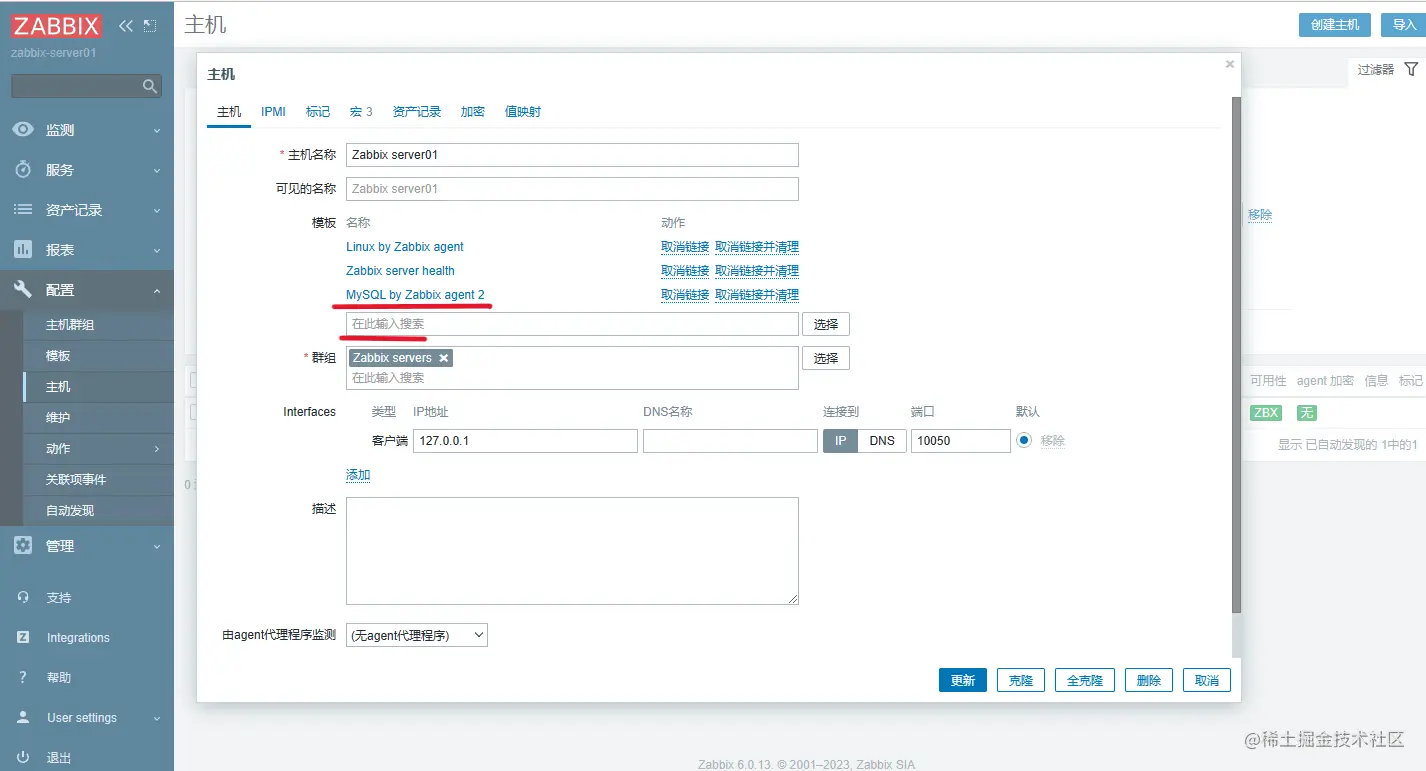Click the 帮助 question mark icon
This screenshot has width=1426, height=771.
point(23,677)
